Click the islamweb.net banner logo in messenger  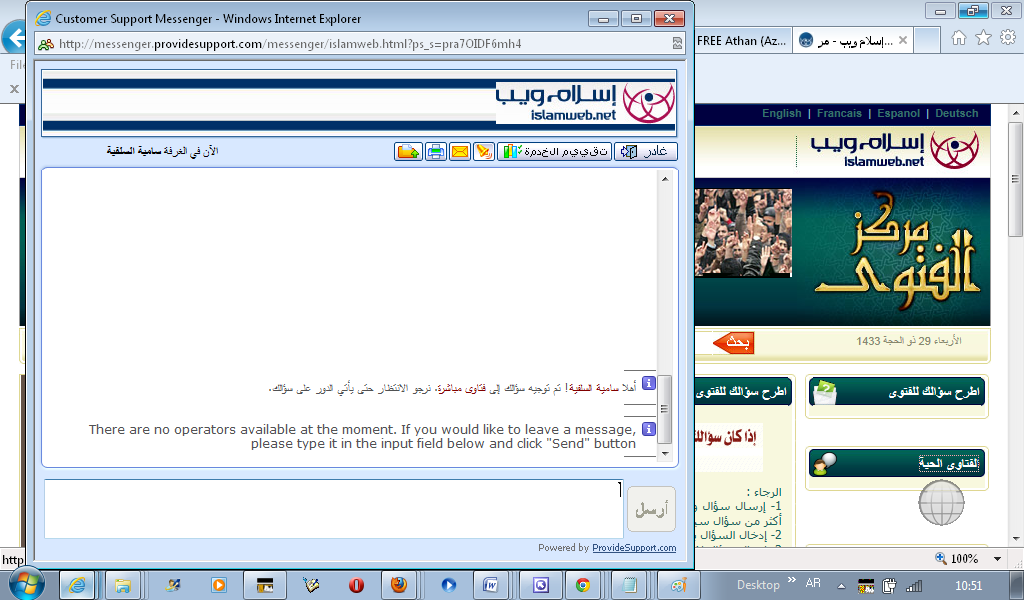click(x=585, y=103)
